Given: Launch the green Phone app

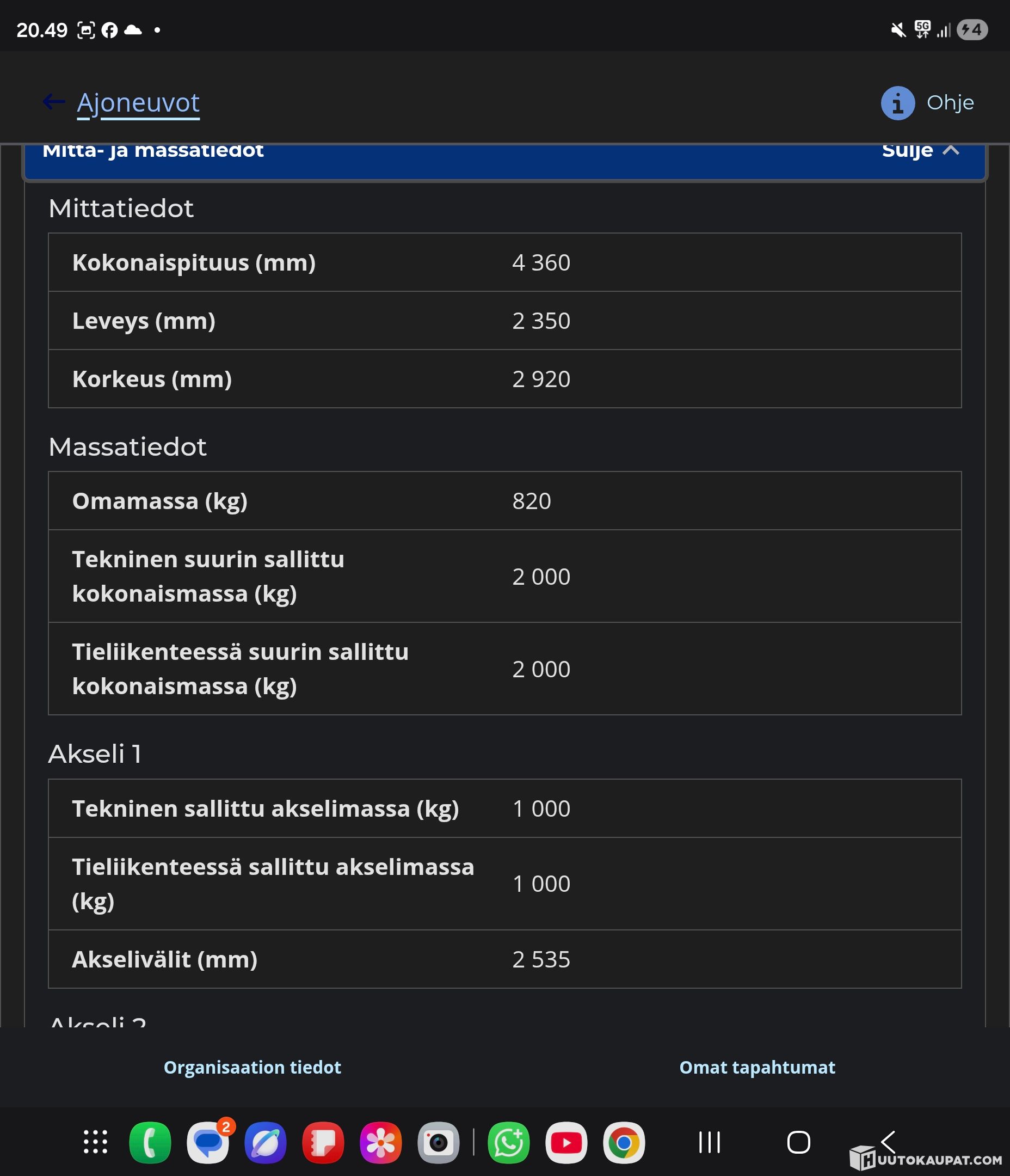Looking at the screenshot, I should [150, 1142].
